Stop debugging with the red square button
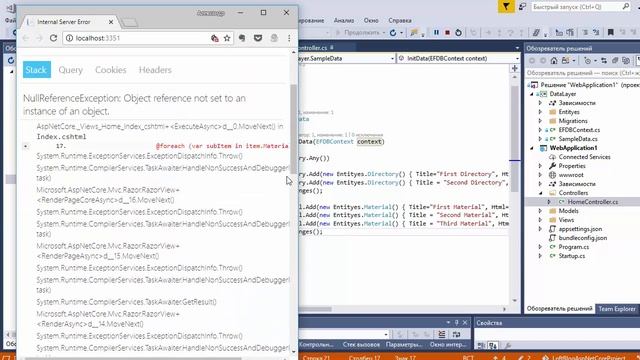This screenshot has width=640, height=360. (447, 32)
